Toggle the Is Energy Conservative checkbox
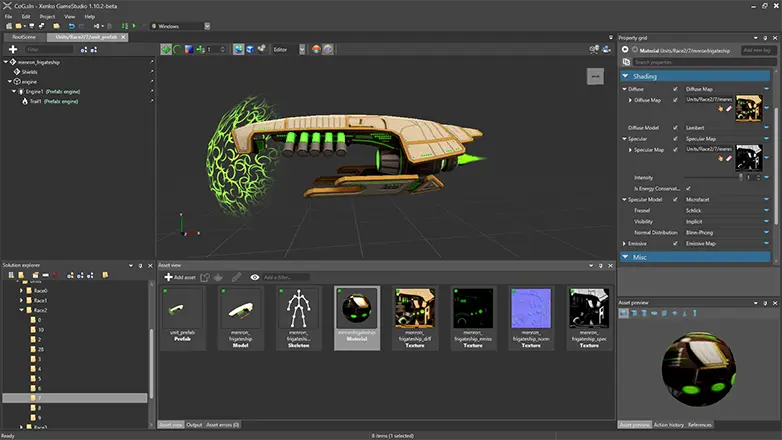The image size is (782, 440). (688, 189)
